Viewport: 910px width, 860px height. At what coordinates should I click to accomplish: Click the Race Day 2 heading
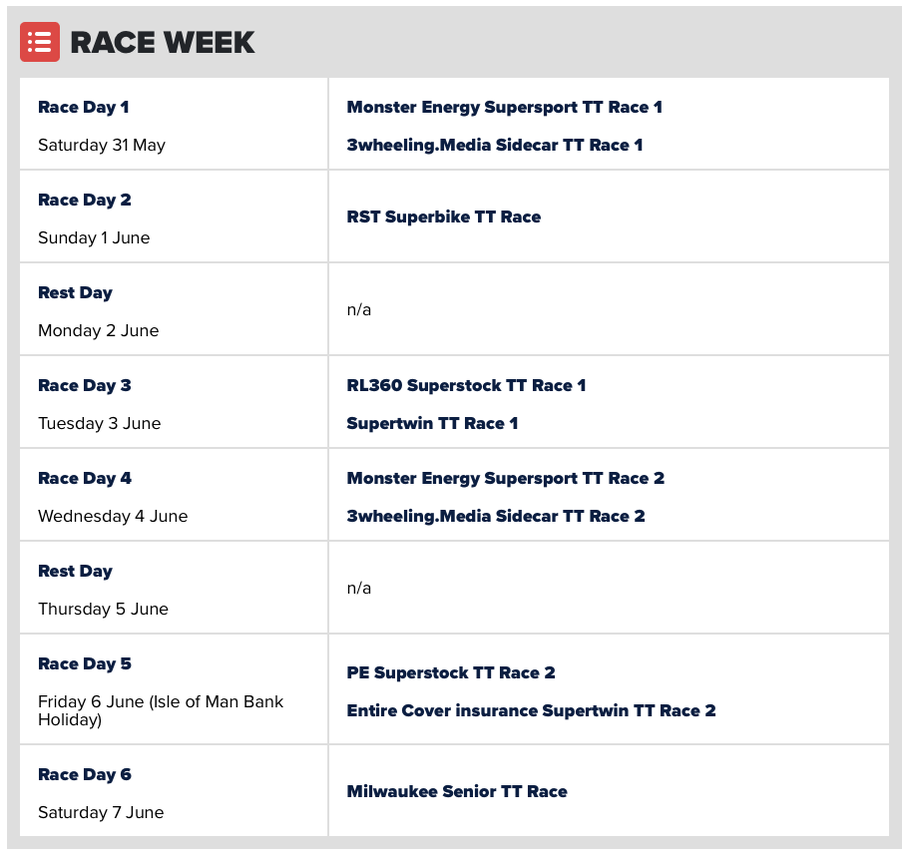pos(85,200)
